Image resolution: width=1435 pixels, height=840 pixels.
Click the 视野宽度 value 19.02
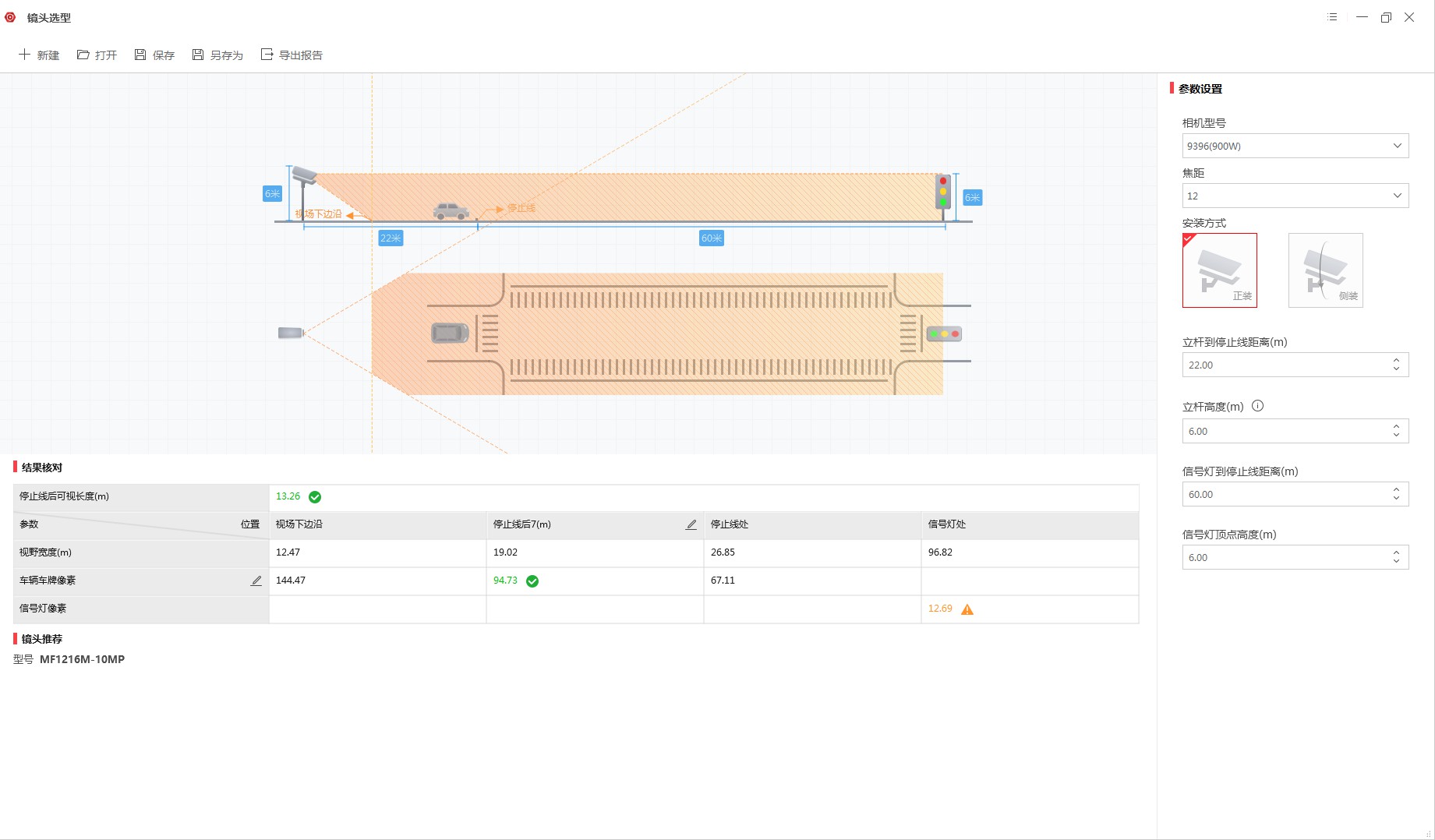tap(505, 552)
